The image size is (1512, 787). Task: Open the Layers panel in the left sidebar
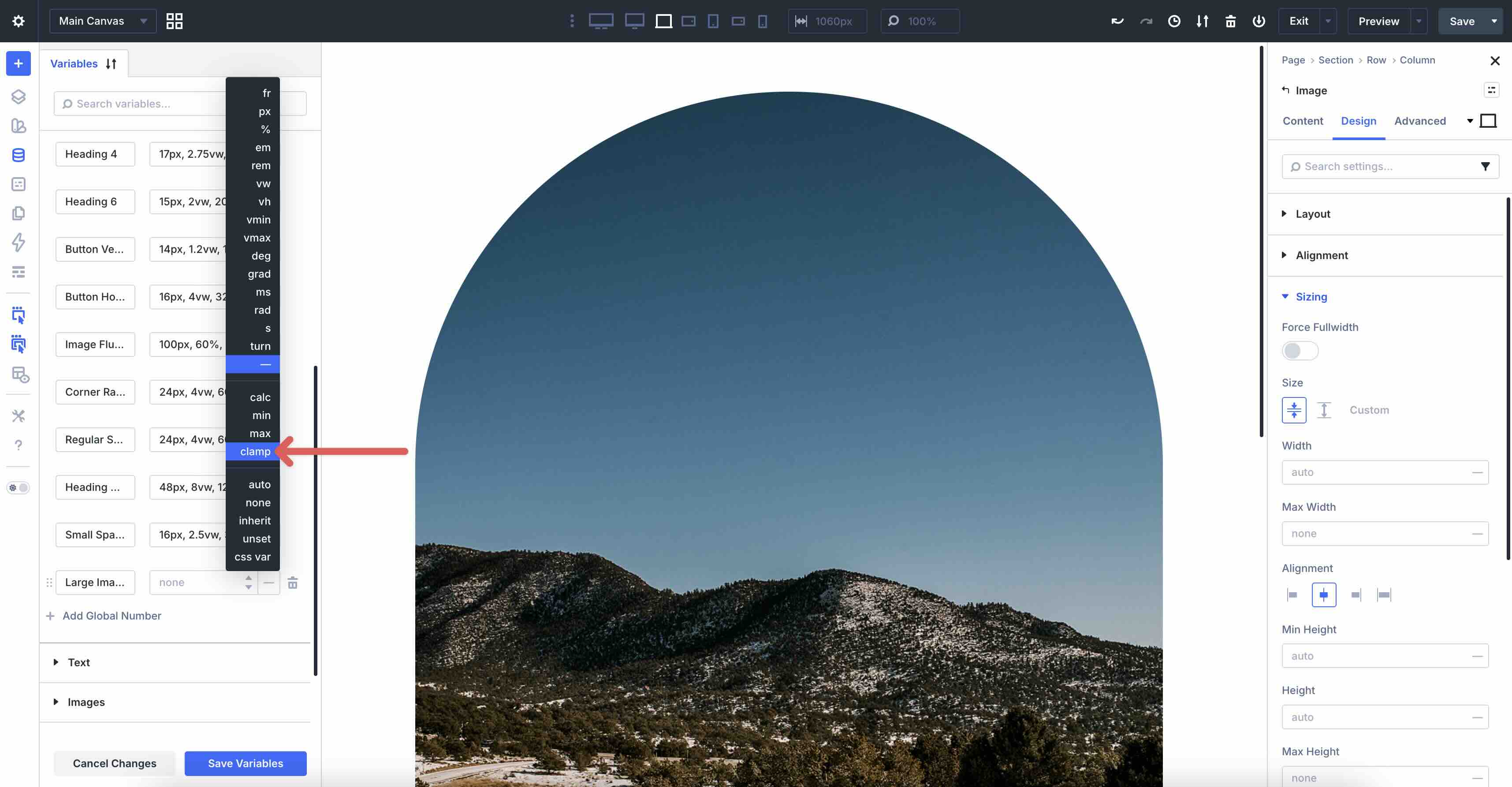(18, 97)
